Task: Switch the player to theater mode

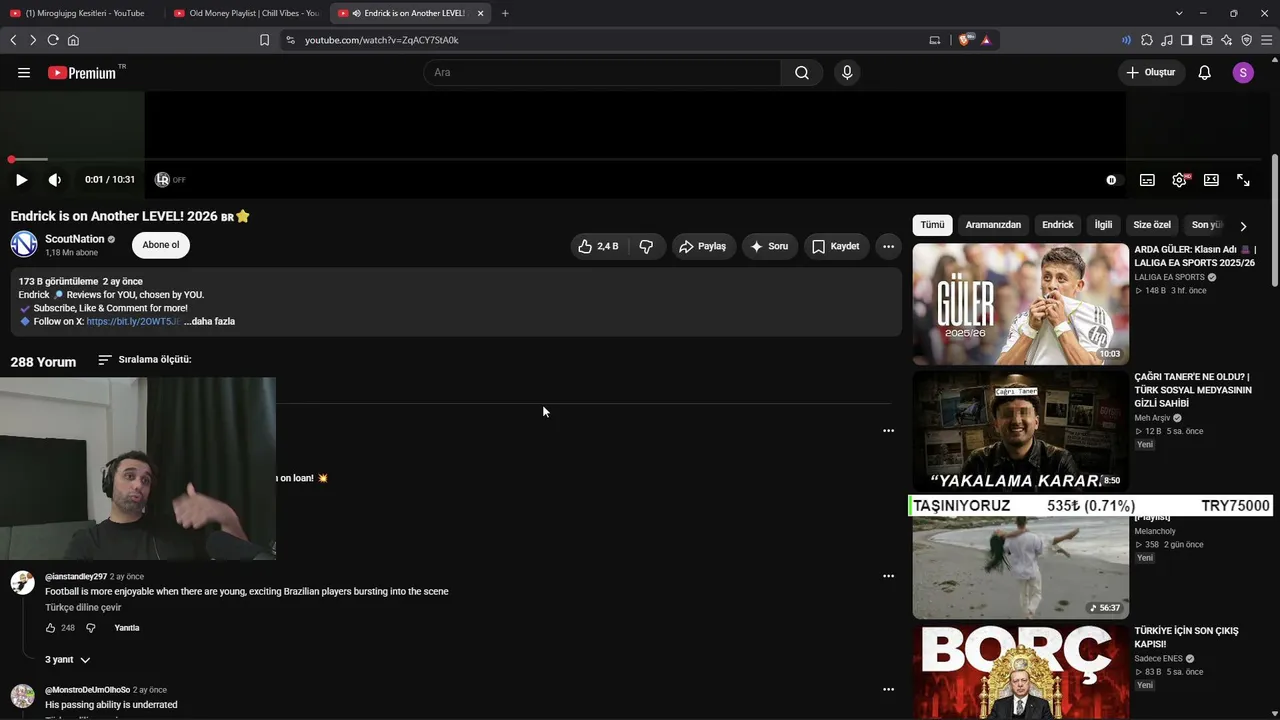Action: pos(1211,180)
